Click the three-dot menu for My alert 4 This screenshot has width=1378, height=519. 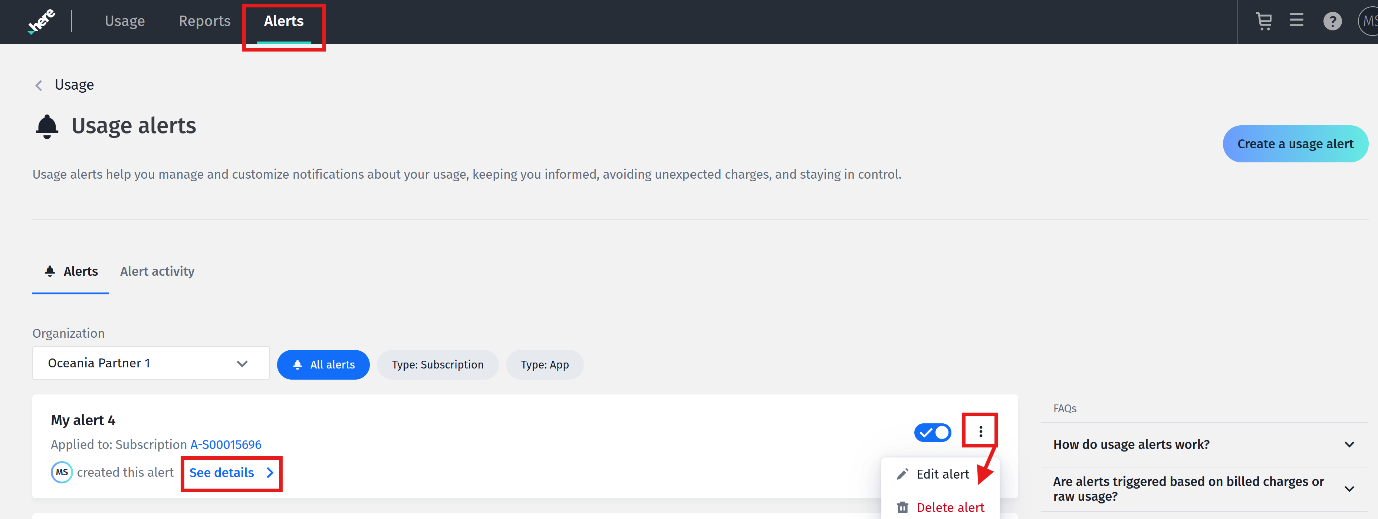pyautogui.click(x=981, y=432)
